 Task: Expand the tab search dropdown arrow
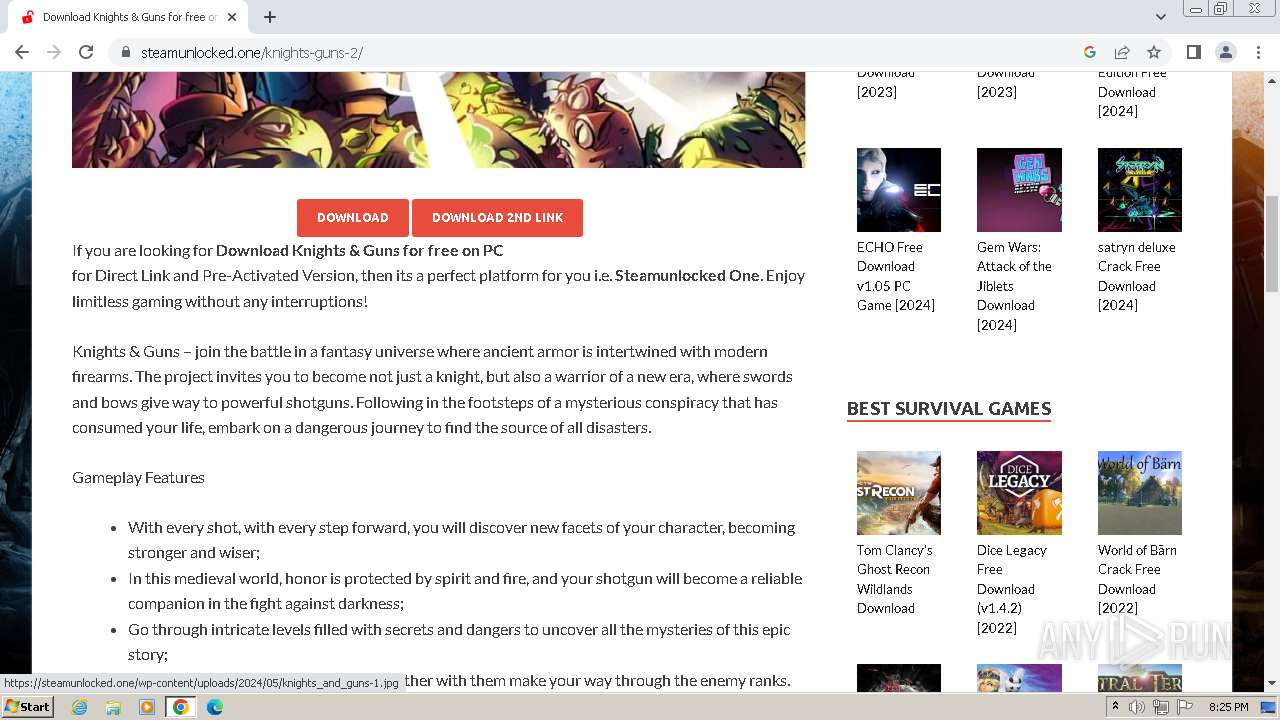1161,17
